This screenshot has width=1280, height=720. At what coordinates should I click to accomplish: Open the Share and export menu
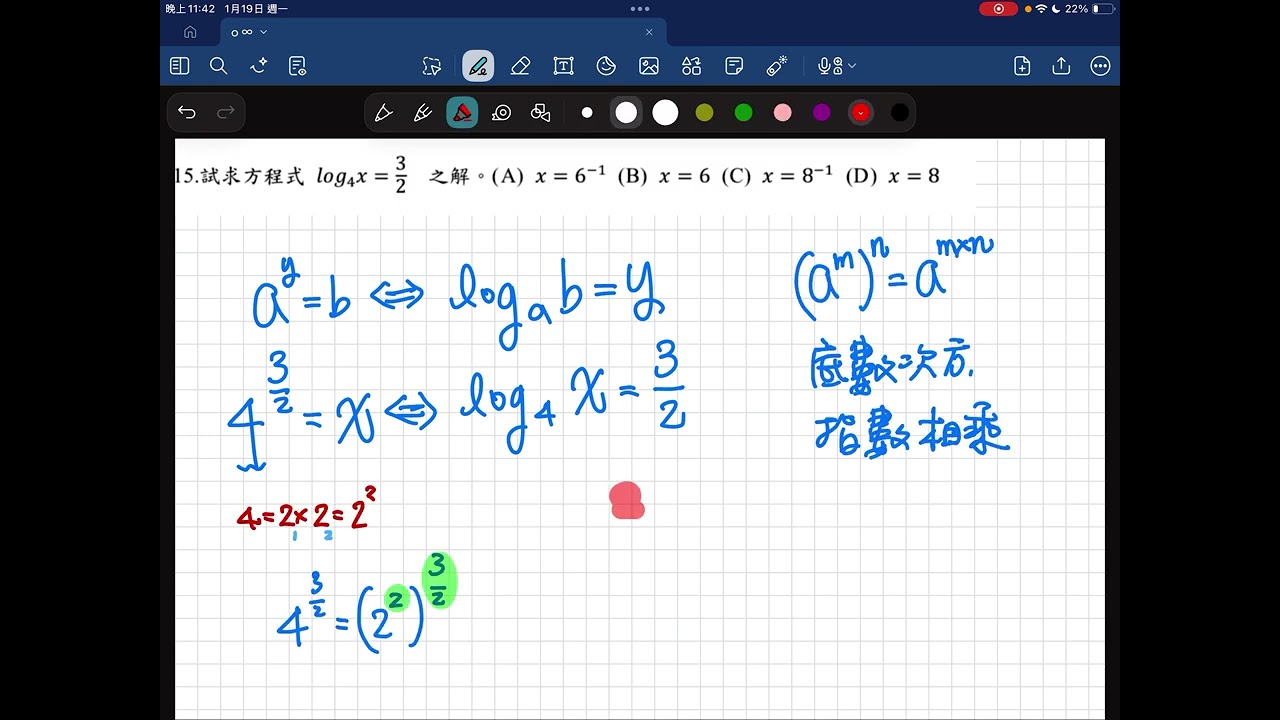coord(1061,66)
